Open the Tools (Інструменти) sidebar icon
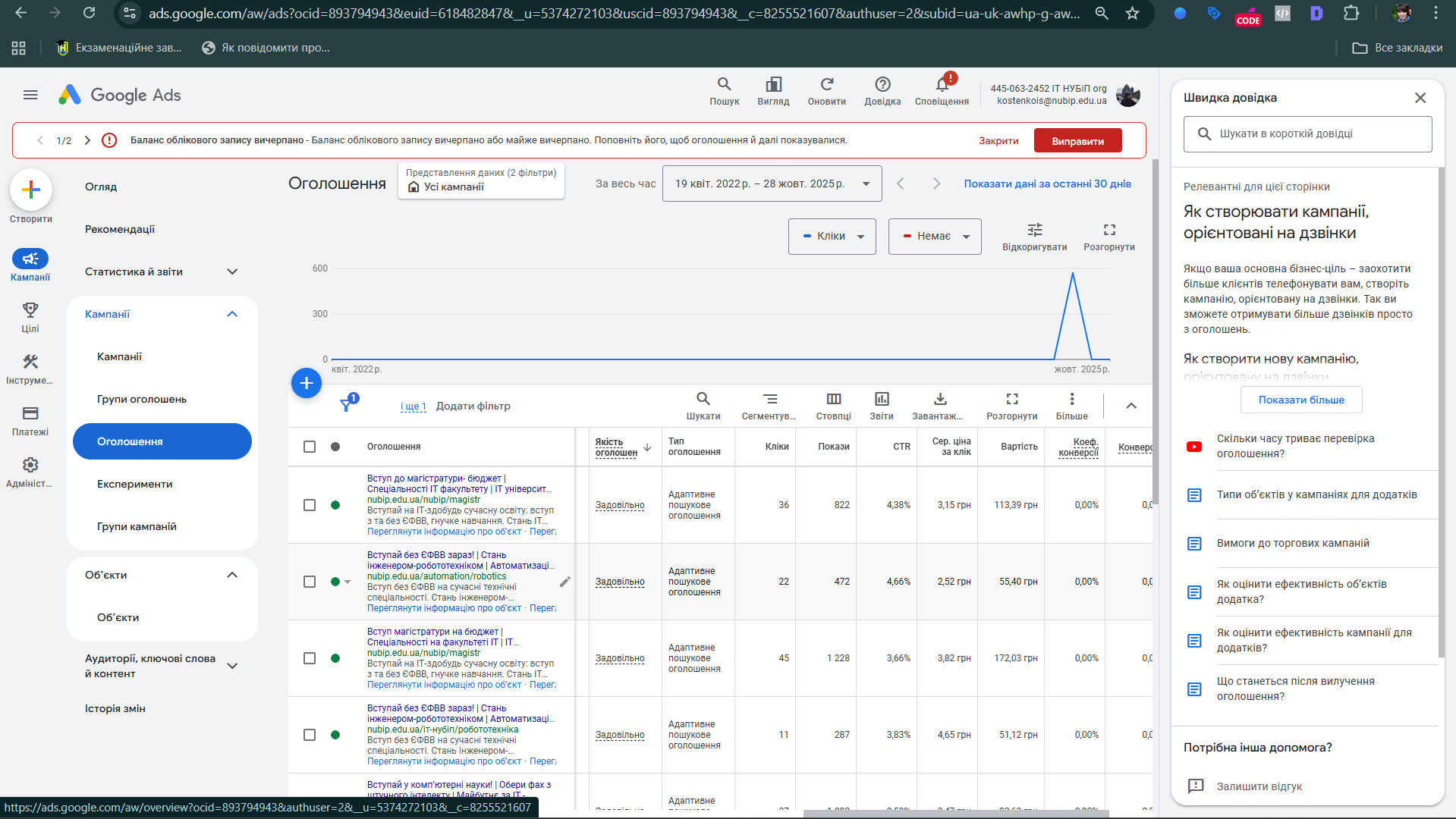The image size is (1456, 819). [30, 362]
